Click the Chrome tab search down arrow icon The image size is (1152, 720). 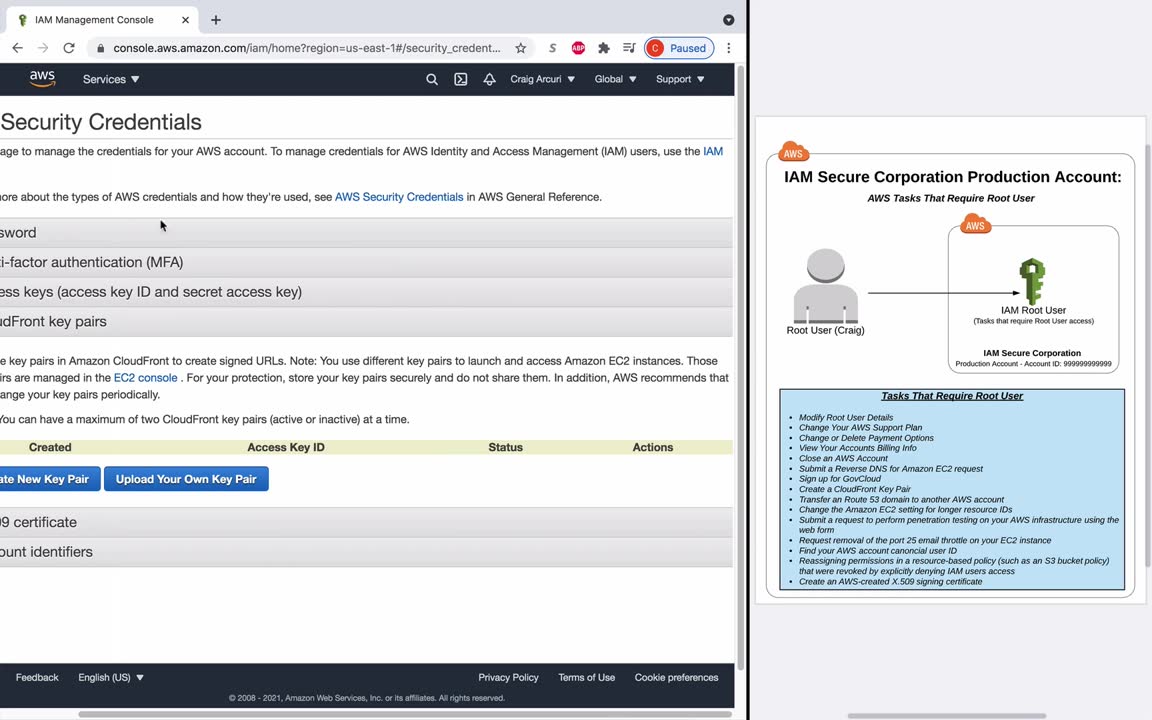729,20
